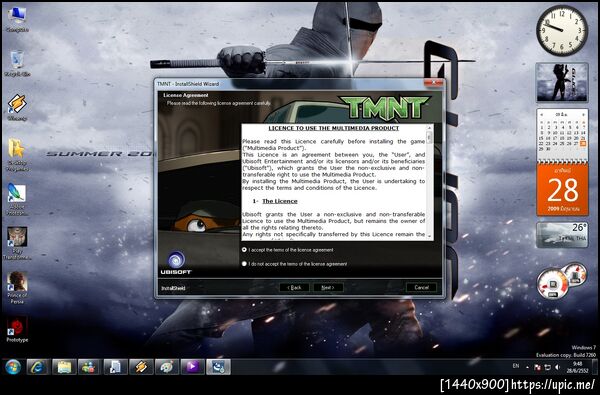Click the mini month calendar gadget
This screenshot has height=395, width=600.
tap(562, 133)
